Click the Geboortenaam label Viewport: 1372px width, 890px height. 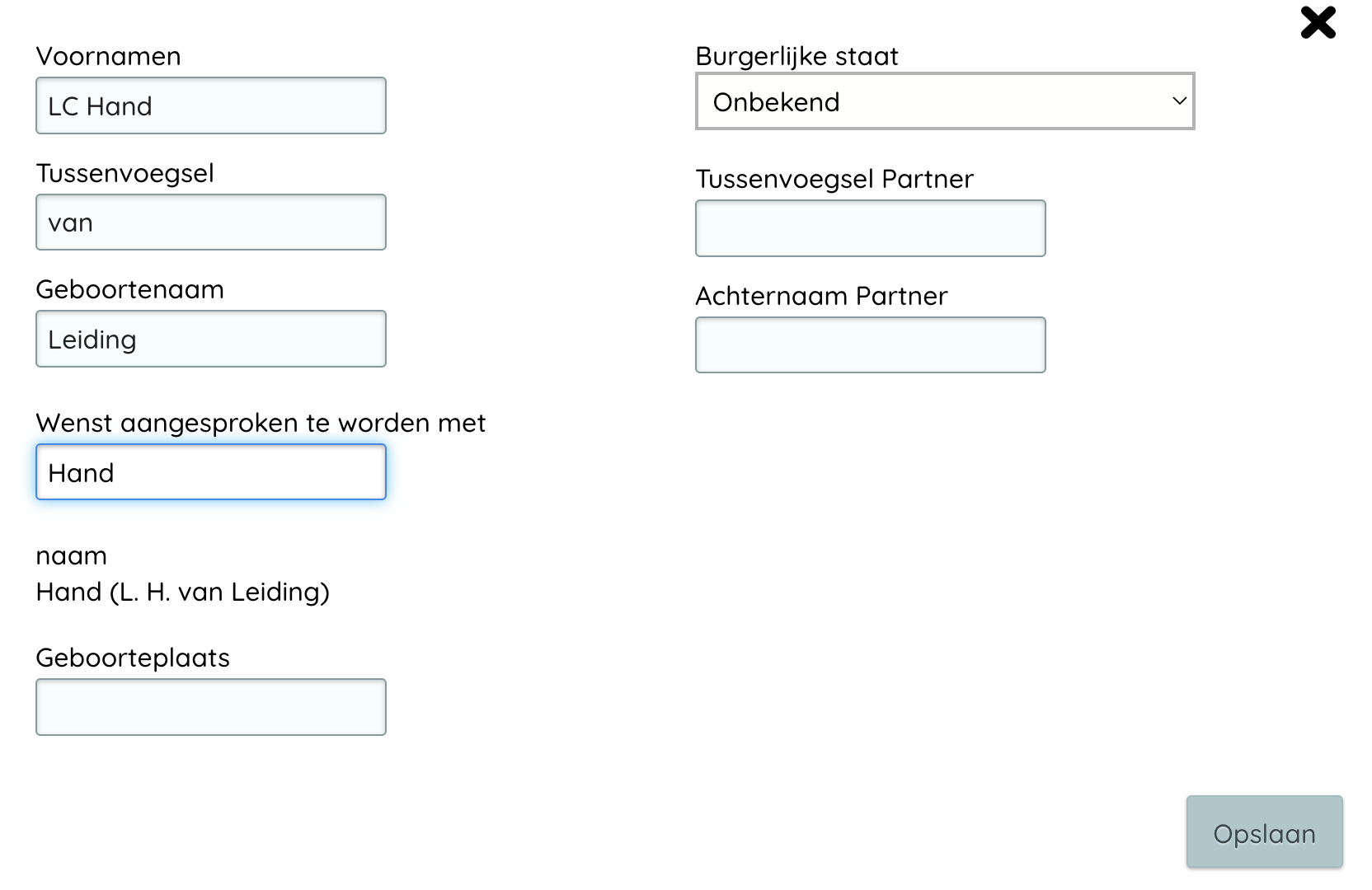click(129, 289)
